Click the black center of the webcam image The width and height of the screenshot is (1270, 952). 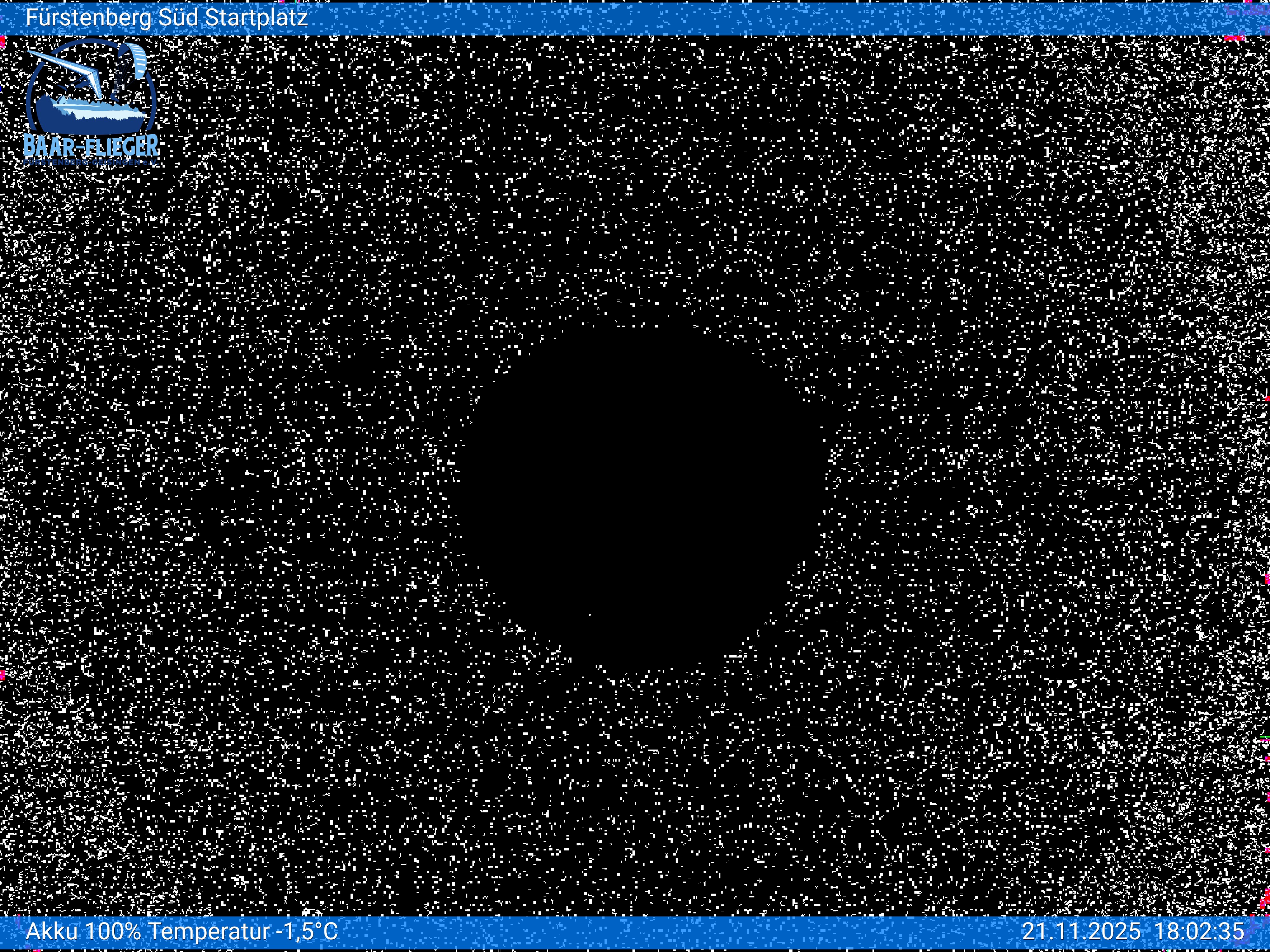pyautogui.click(x=637, y=493)
